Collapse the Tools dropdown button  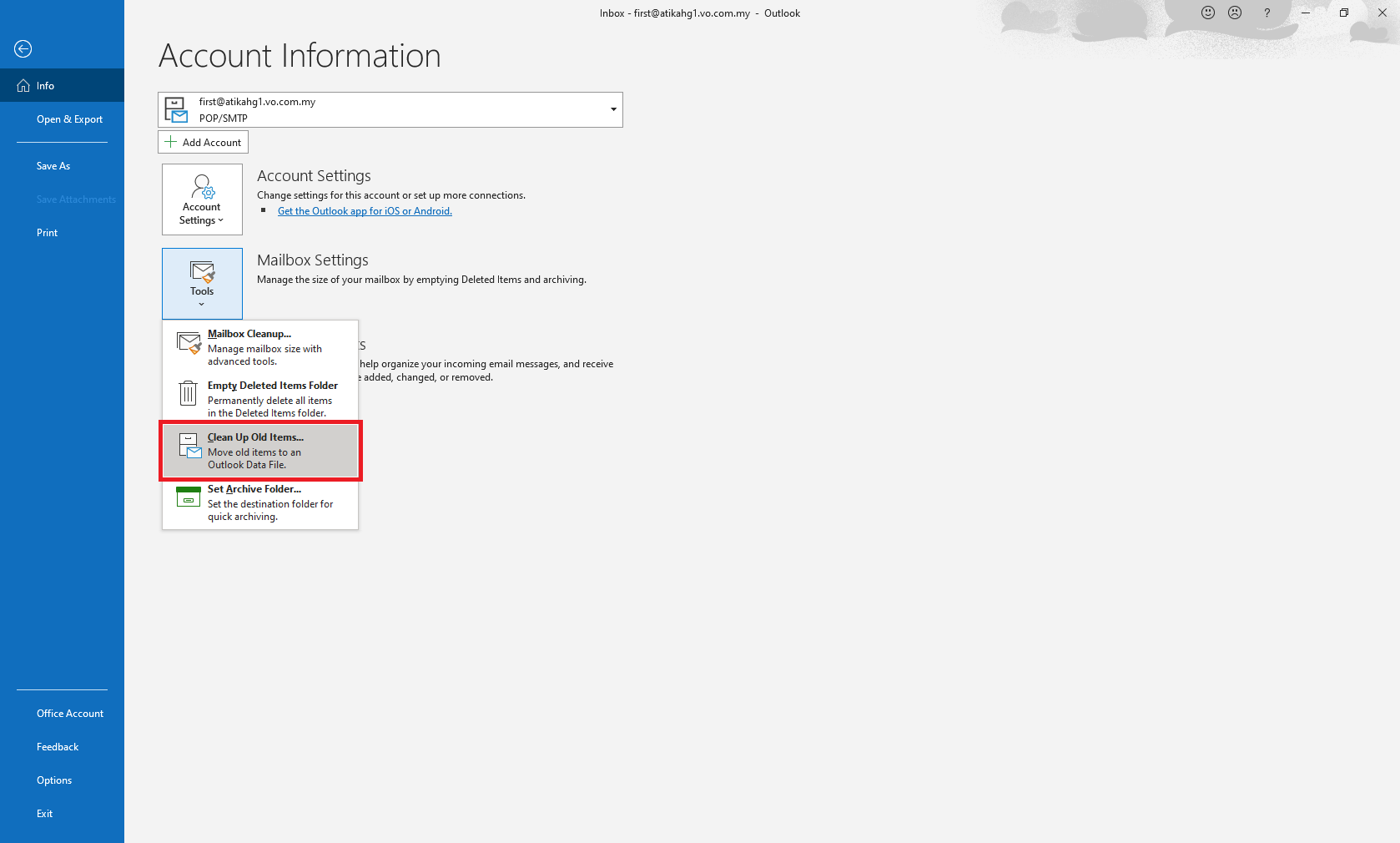coord(202,283)
